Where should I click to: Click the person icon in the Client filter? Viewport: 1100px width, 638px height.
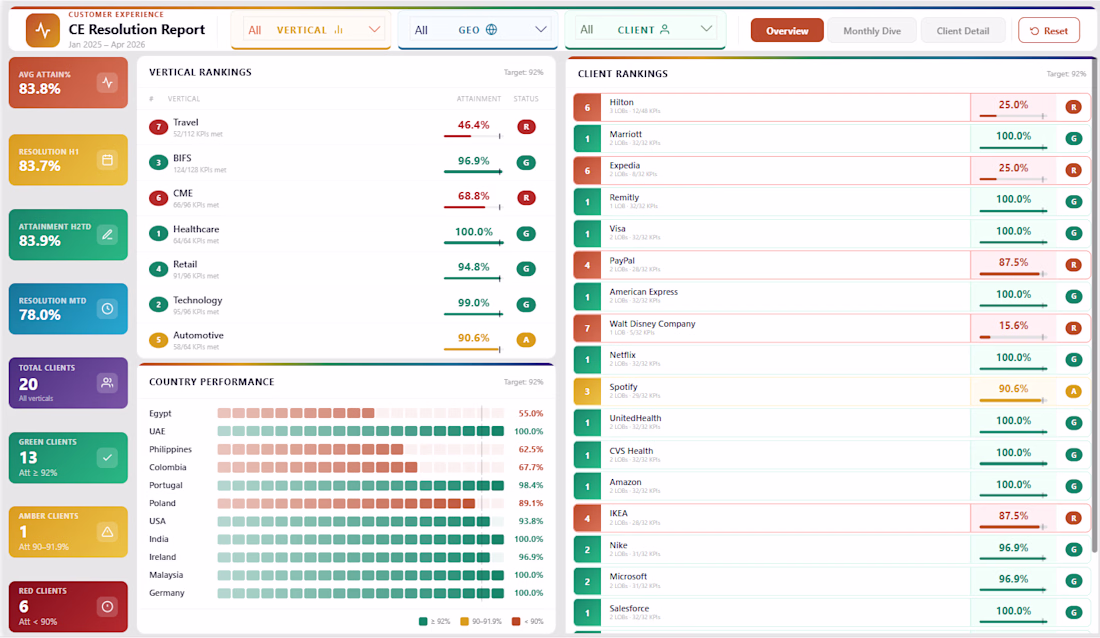click(x=664, y=29)
